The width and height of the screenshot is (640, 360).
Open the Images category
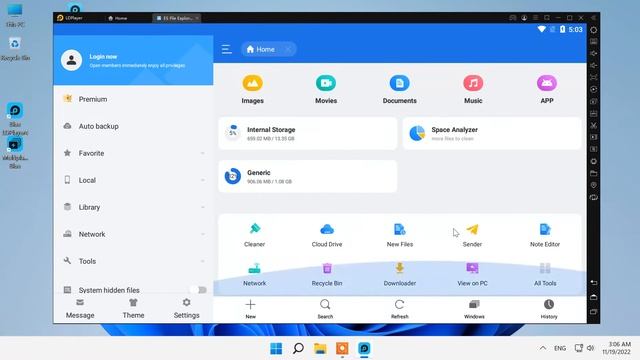click(x=252, y=89)
